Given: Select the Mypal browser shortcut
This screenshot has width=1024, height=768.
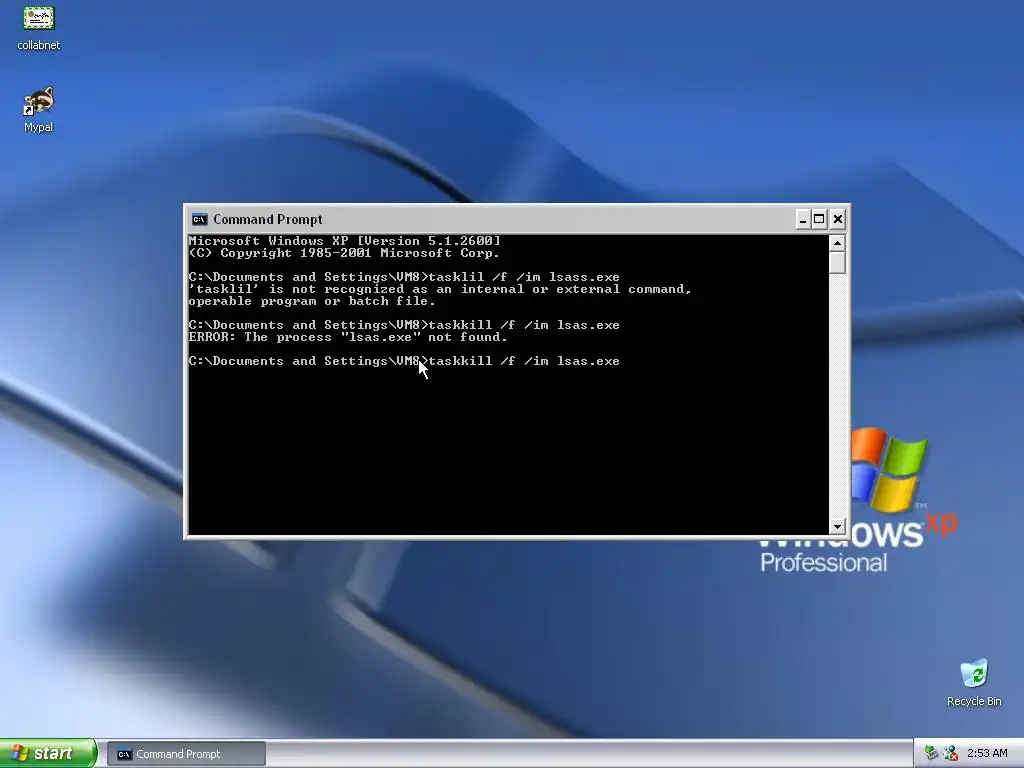Looking at the screenshot, I should point(39,110).
